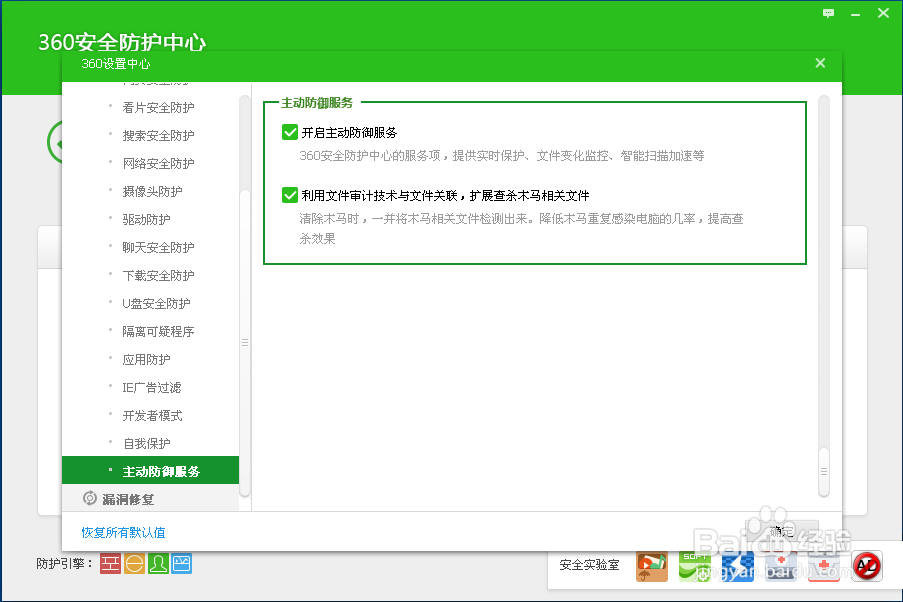Open the ad-block AD icon in security lab

pyautogui.click(x=867, y=567)
